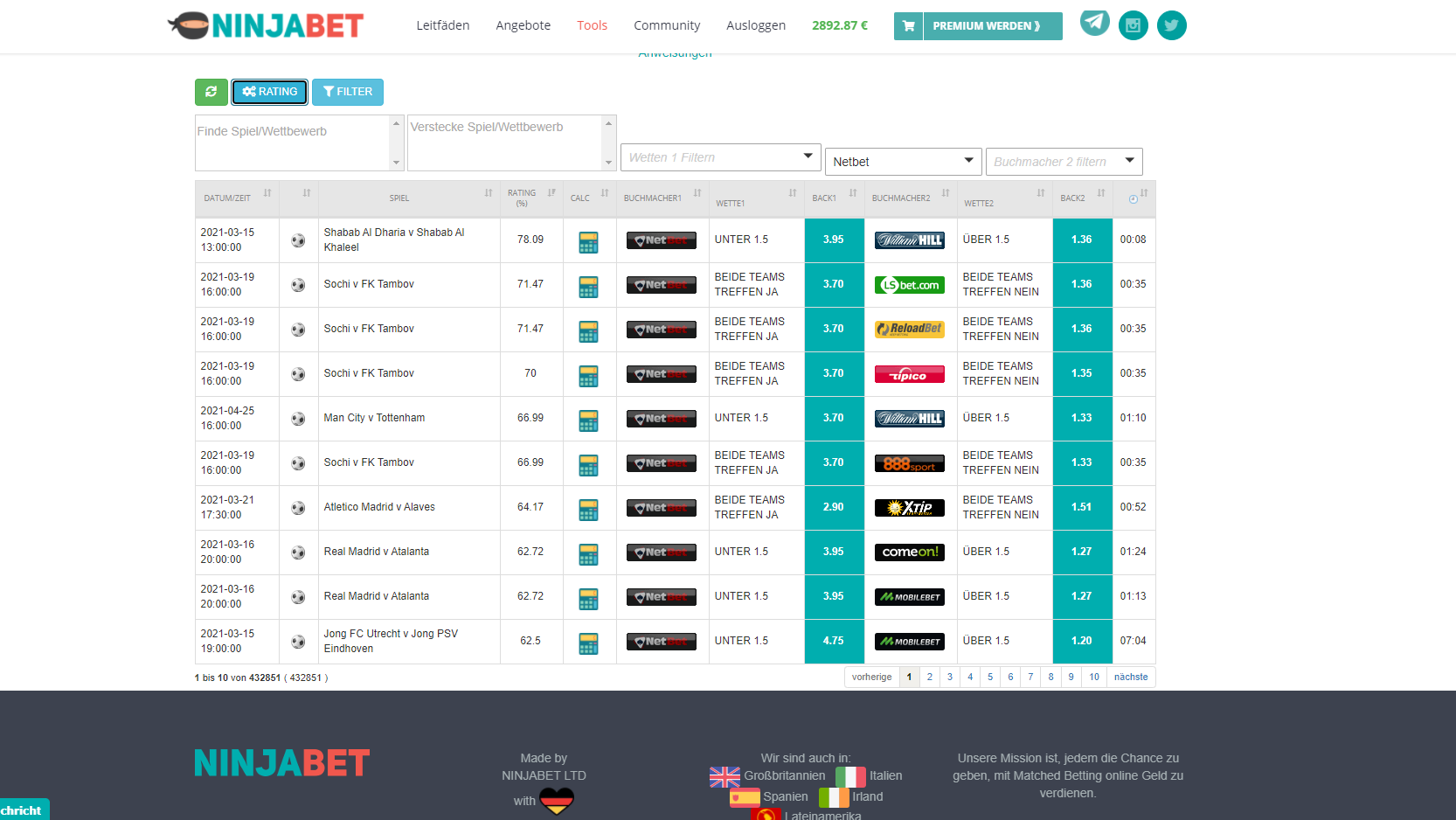Sort table by Spiel column

(x=409, y=198)
